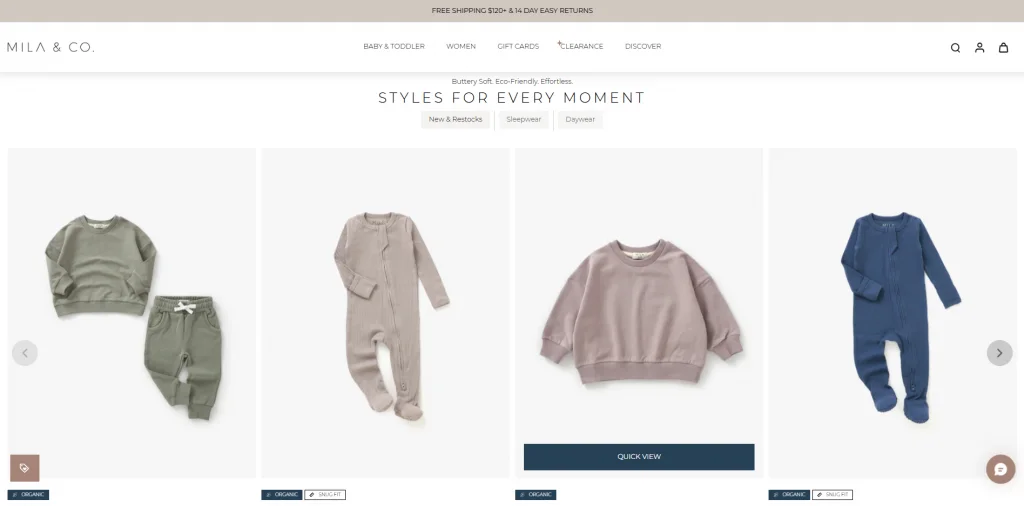Viewport: 1024px width, 506px height.
Task: Open Baby & Toddler menu
Action: (394, 46)
